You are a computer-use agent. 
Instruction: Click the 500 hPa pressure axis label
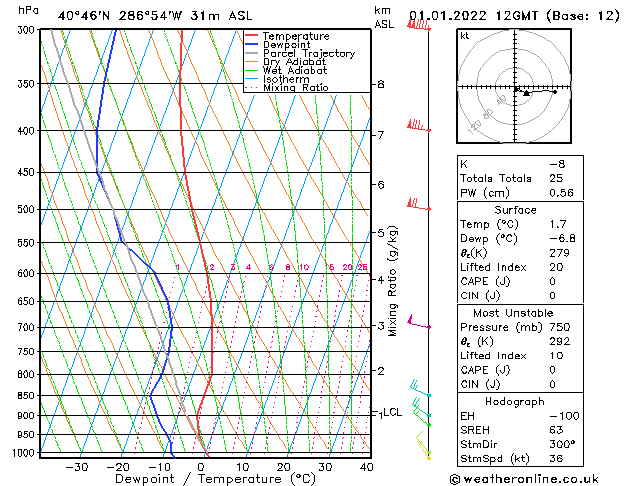pos(26,209)
